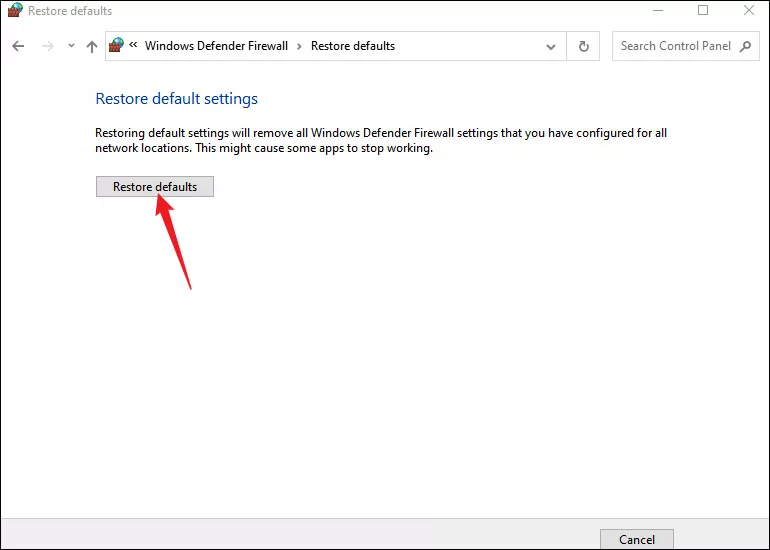Cancel the restore defaults dialog
Image resolution: width=770 pixels, height=550 pixels.
(636, 539)
